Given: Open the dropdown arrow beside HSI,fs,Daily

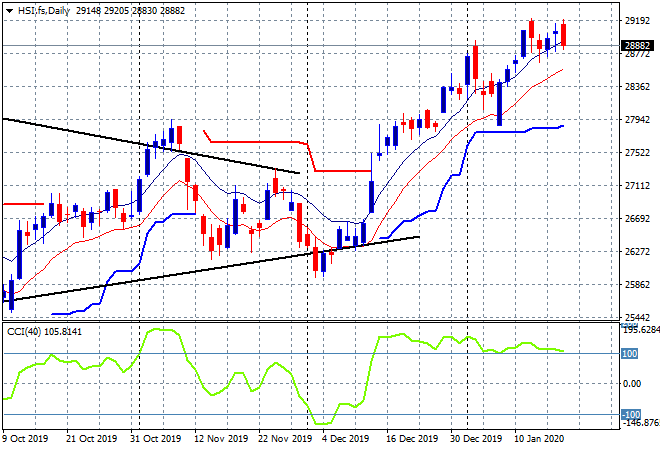Looking at the screenshot, I should (9, 11).
